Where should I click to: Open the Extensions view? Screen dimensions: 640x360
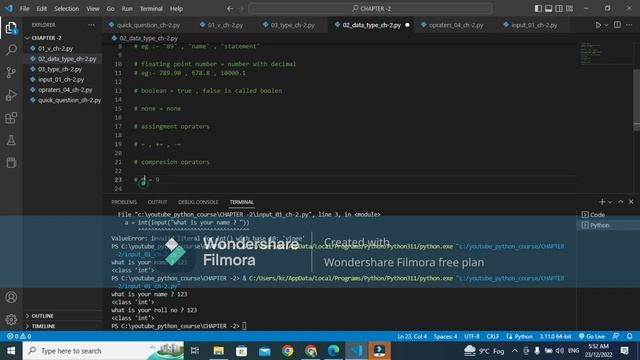point(11,118)
